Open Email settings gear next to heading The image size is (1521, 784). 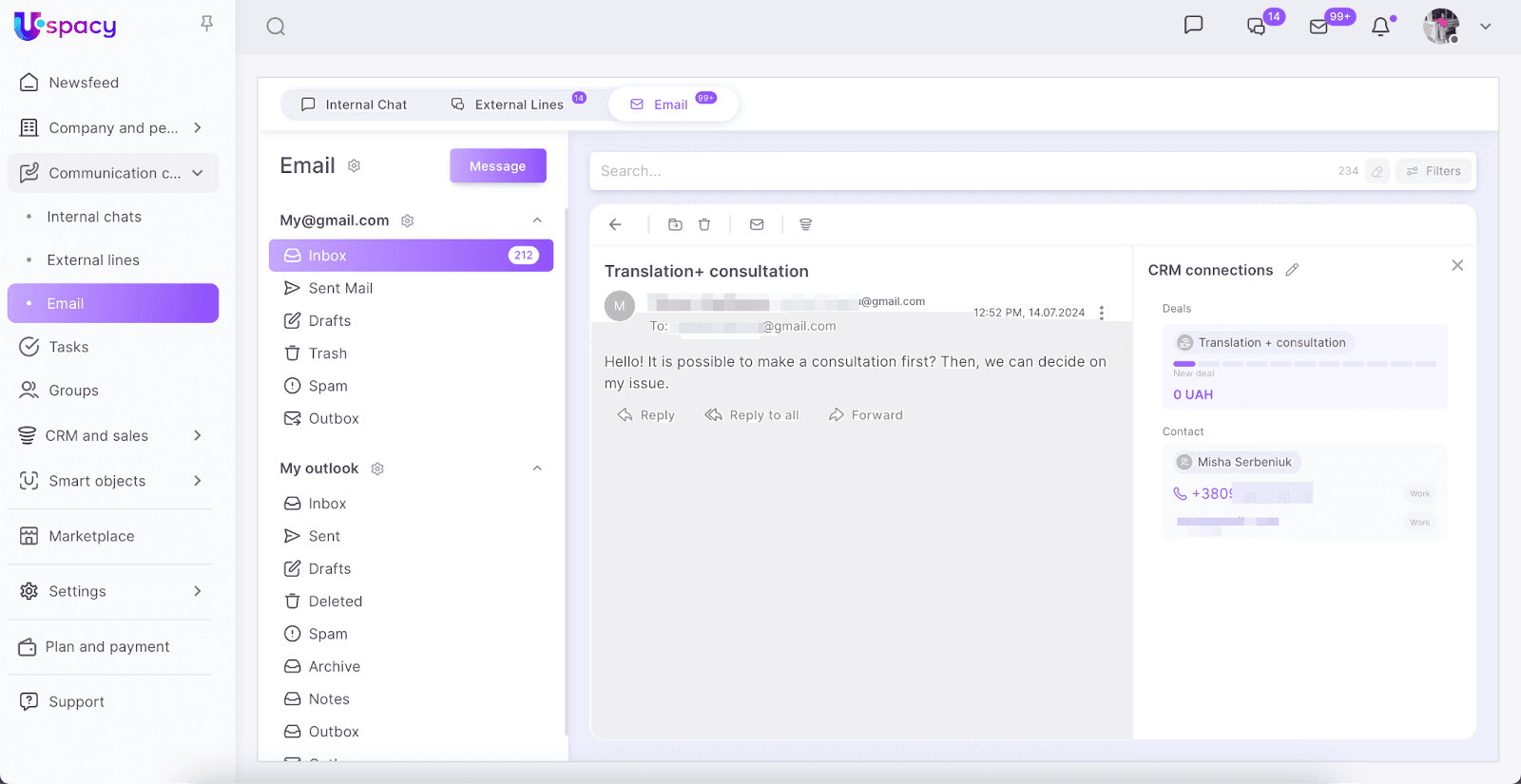(x=354, y=166)
